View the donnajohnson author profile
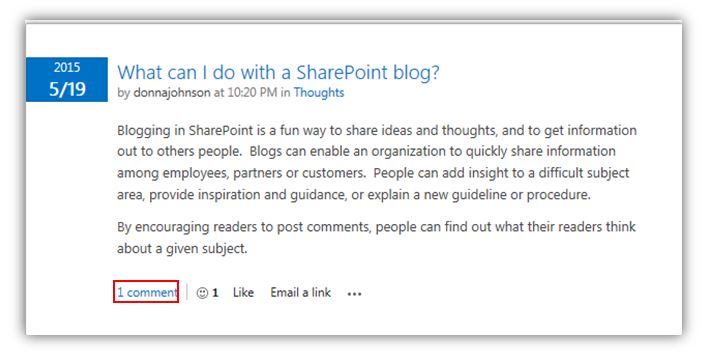Viewport: 704px width, 361px height. 172,92
